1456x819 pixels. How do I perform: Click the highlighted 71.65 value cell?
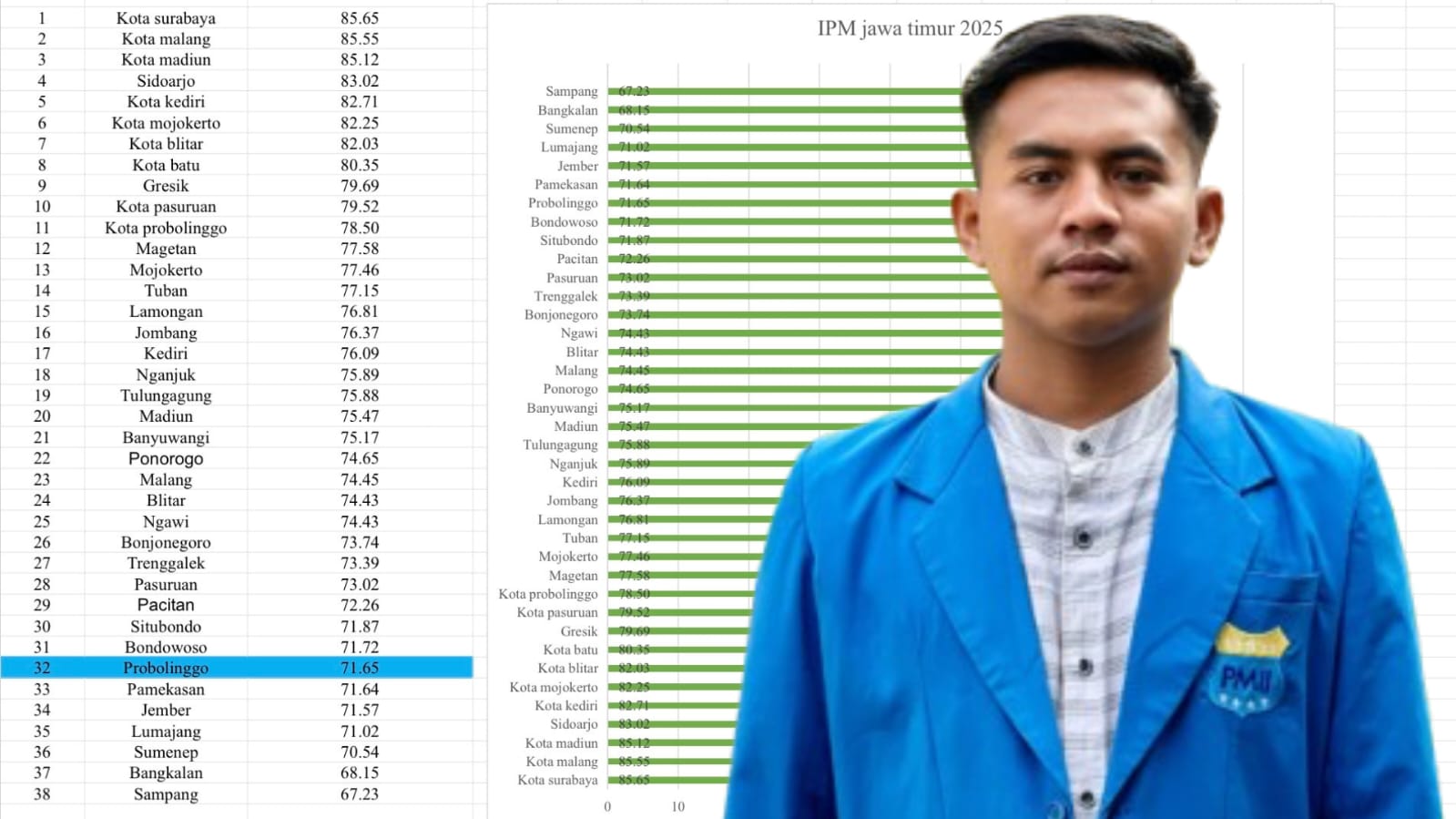click(x=360, y=668)
